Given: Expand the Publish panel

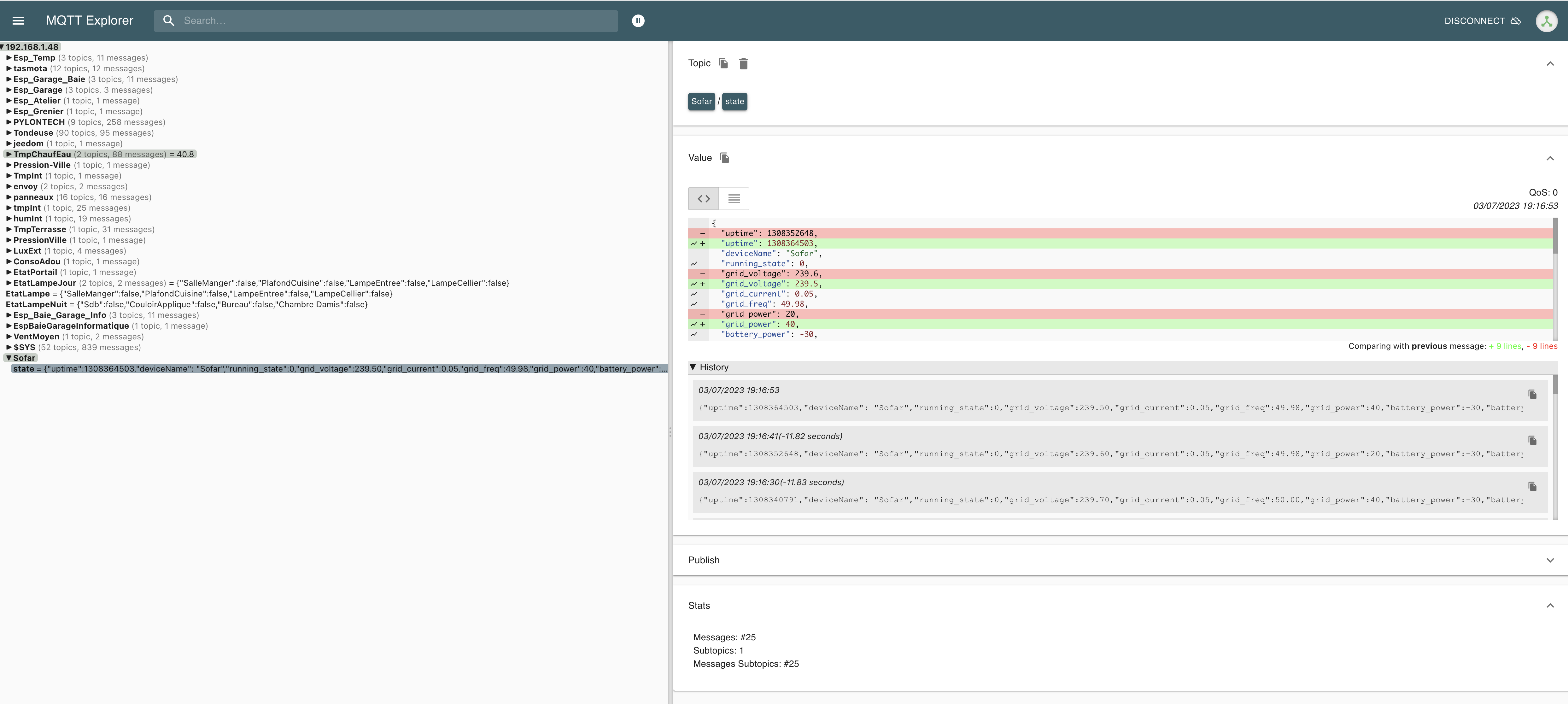Looking at the screenshot, I should [1550, 560].
